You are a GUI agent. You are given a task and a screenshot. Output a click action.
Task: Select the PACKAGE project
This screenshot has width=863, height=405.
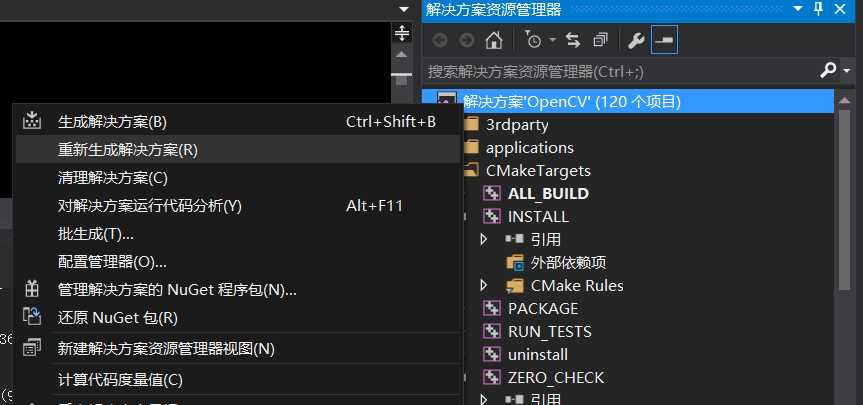[x=543, y=309]
